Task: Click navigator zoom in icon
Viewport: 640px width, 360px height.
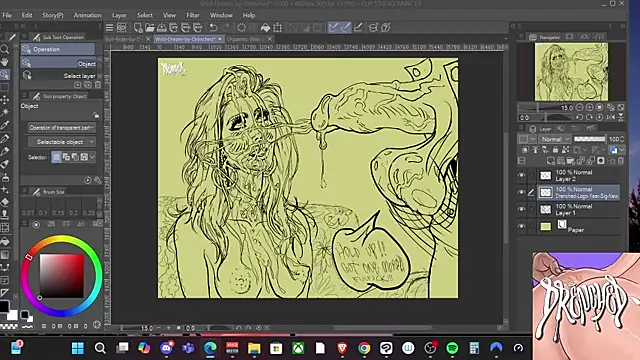Action: pos(590,107)
